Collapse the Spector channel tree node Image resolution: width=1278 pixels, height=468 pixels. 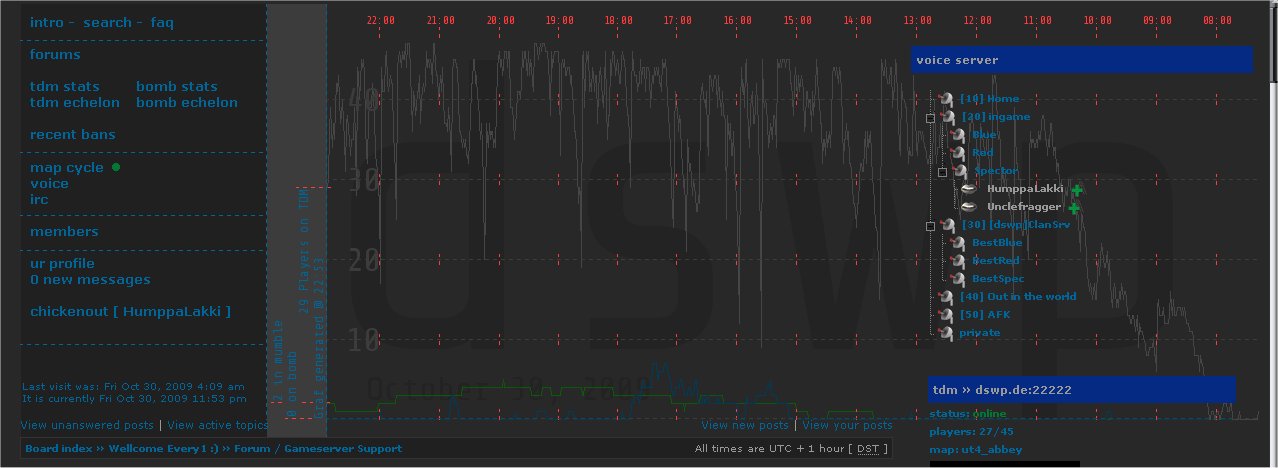pyautogui.click(x=942, y=172)
